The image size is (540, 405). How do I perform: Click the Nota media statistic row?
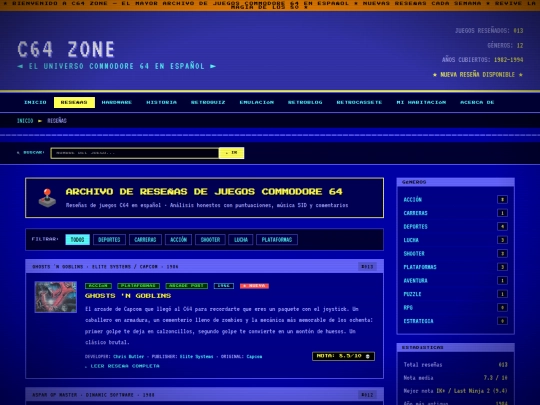click(x=455, y=378)
